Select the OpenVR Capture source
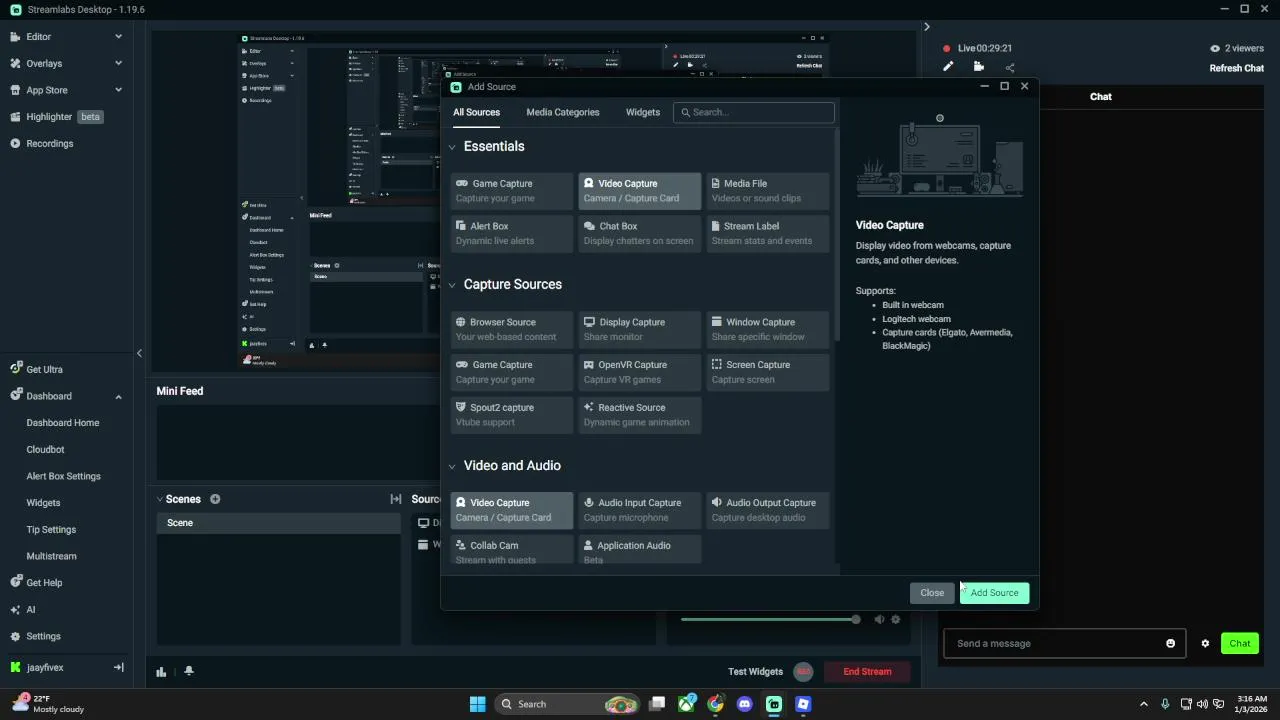The width and height of the screenshot is (1280, 720). [x=640, y=372]
